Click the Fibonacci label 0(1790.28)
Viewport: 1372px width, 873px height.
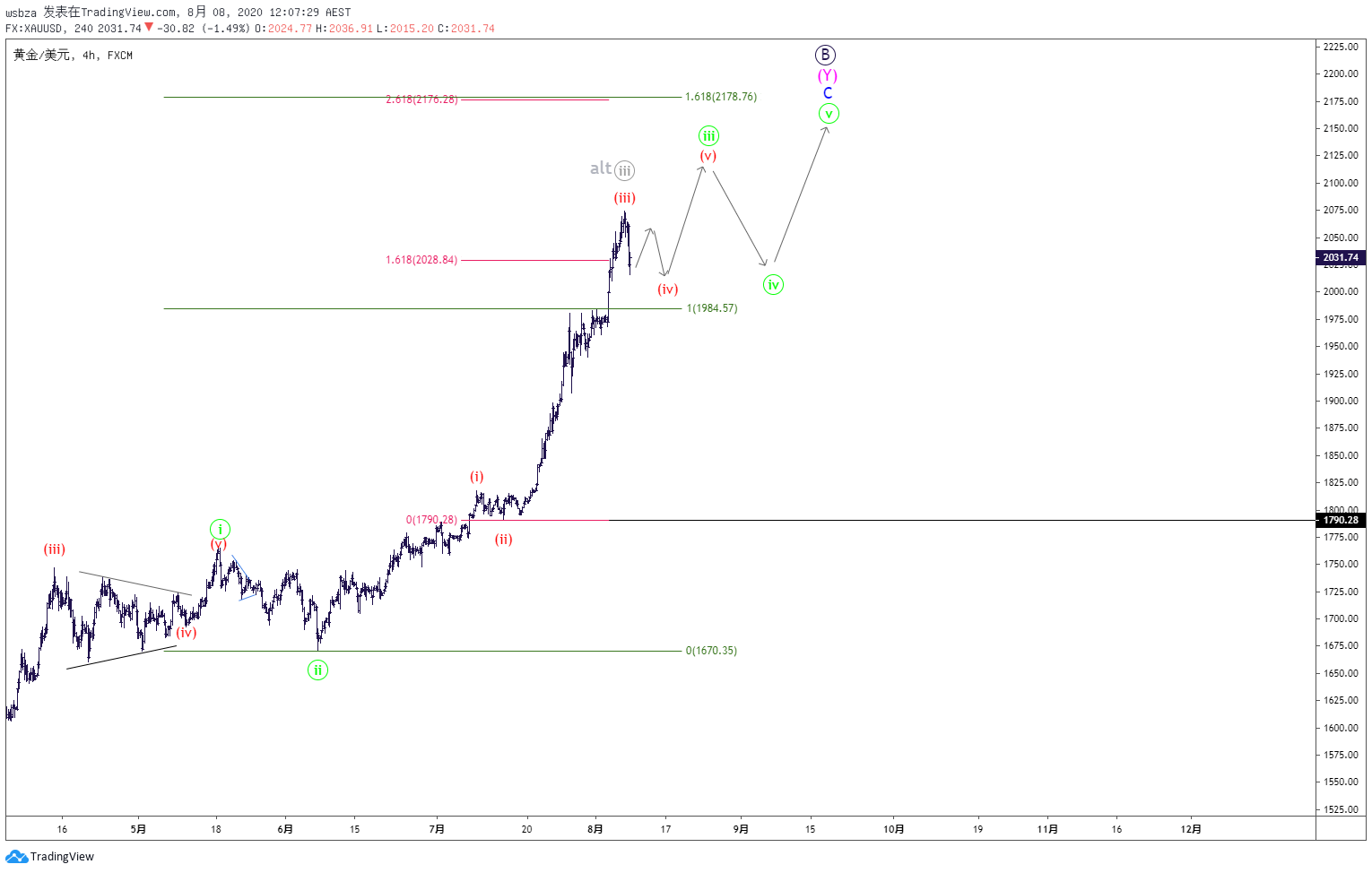431,520
